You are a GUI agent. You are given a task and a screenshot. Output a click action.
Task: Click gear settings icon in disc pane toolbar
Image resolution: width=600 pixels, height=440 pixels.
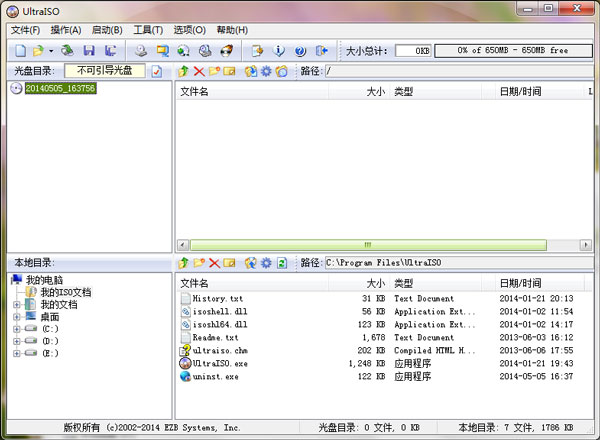(266, 72)
